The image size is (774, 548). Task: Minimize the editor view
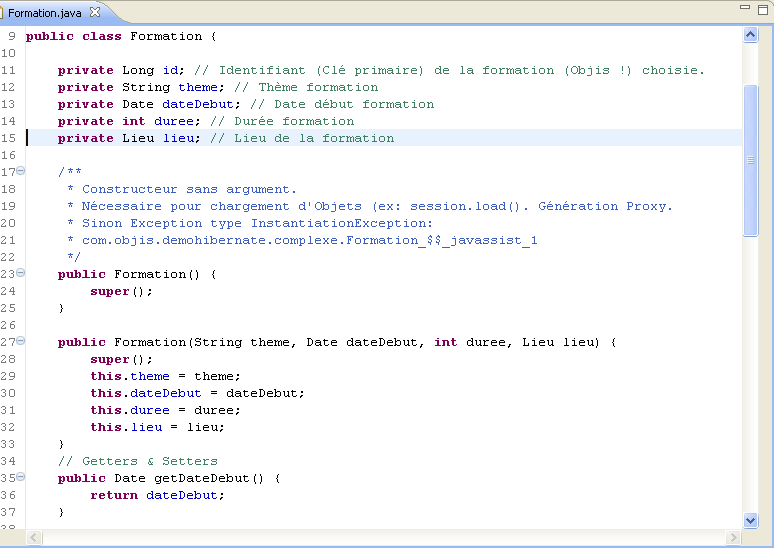745,7
